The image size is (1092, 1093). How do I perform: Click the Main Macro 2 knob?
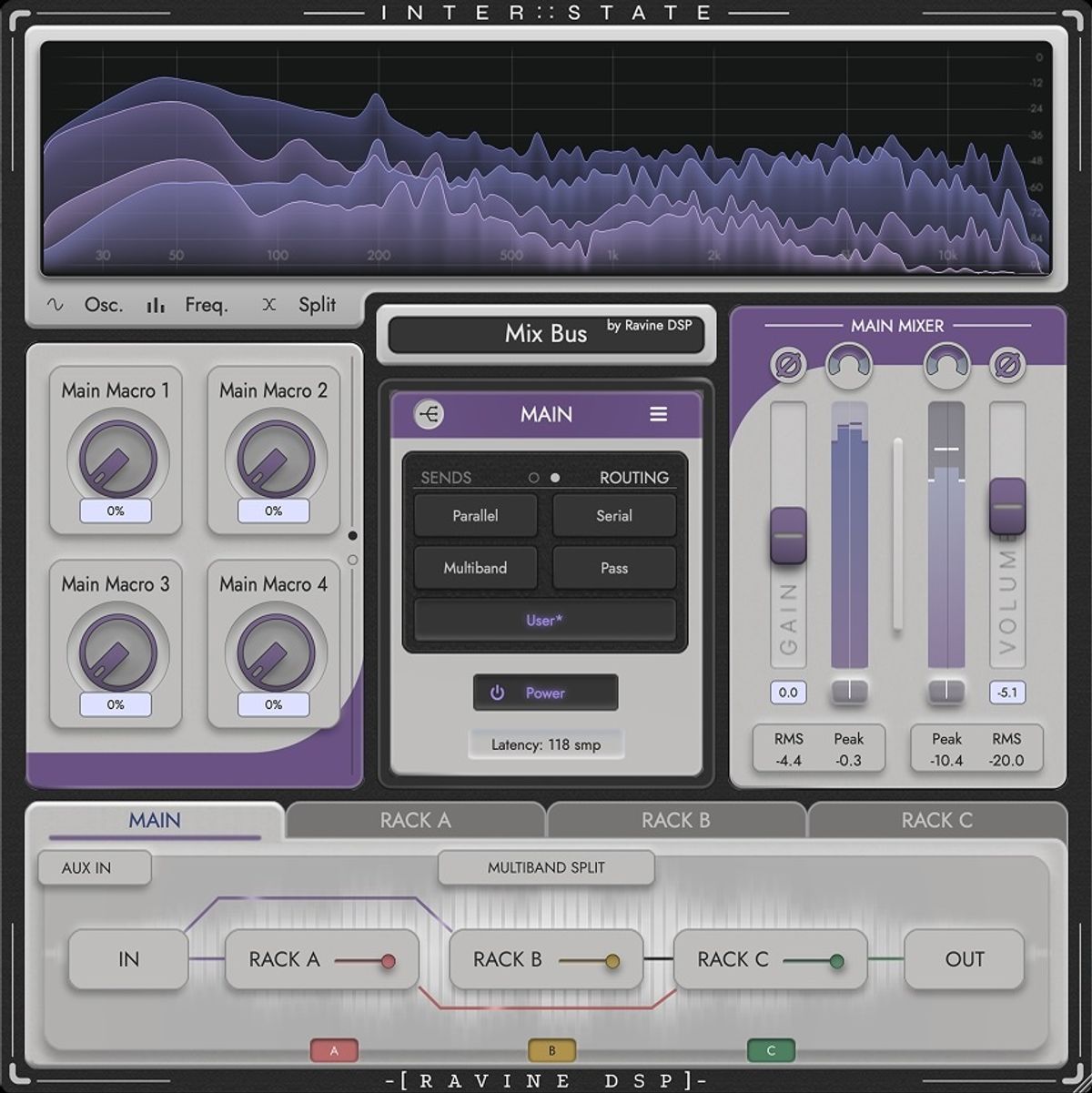pos(274,458)
